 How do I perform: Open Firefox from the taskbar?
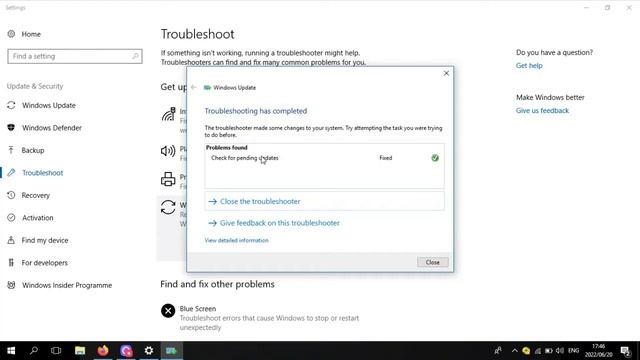(x=103, y=350)
